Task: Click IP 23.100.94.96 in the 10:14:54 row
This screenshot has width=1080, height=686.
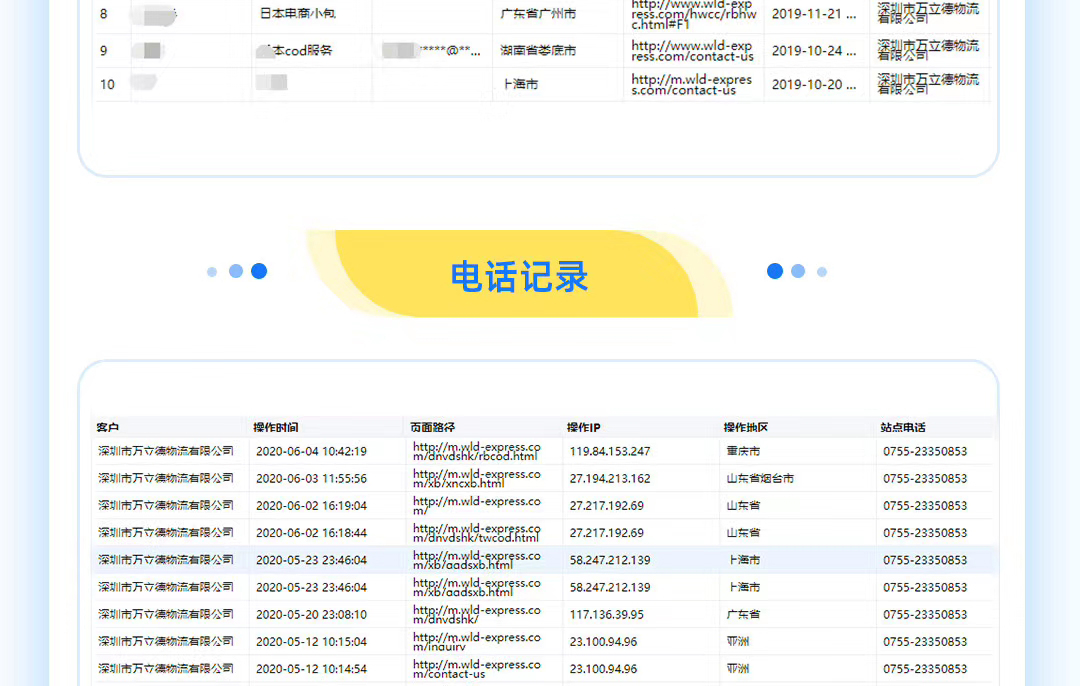Action: click(x=603, y=669)
